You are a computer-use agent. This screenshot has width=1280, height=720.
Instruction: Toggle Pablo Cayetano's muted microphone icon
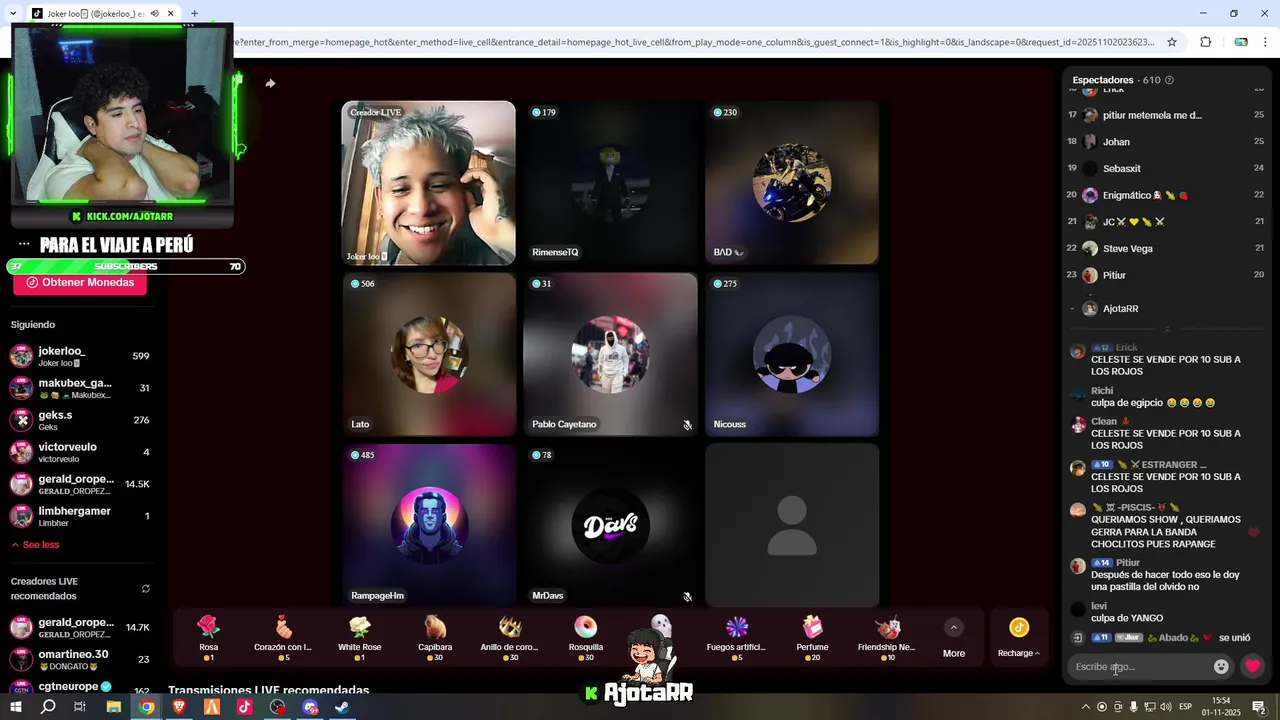point(687,425)
